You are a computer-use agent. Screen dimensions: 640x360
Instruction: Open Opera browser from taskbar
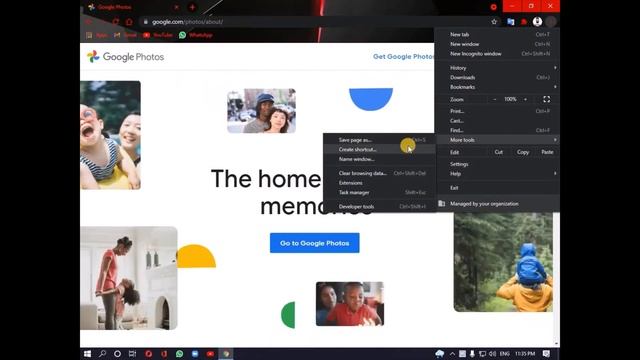click(149, 354)
